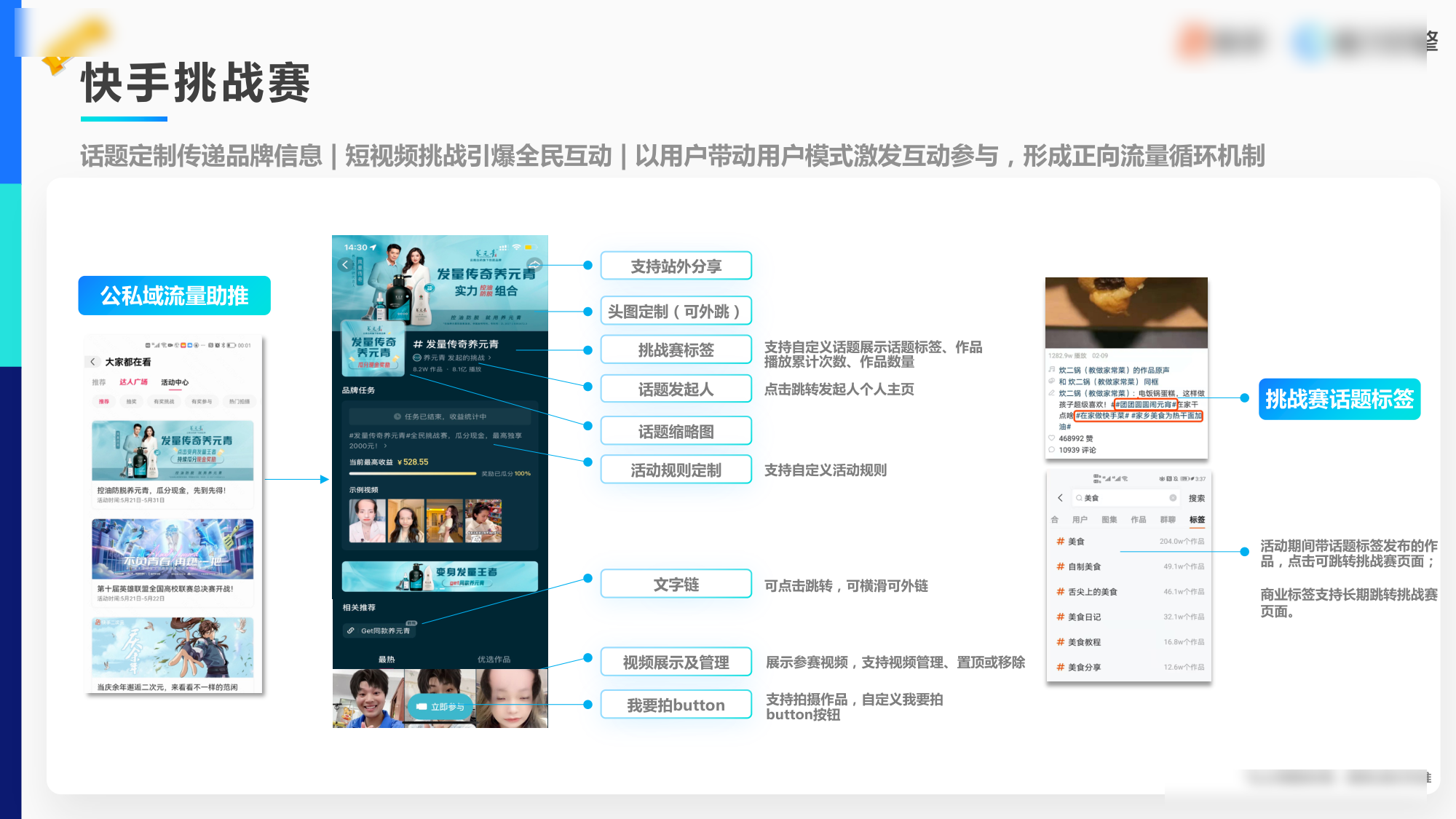Tap food video preview above 1282.9w 播放
Screen dimensions: 1456x819
pyautogui.click(x=1126, y=312)
